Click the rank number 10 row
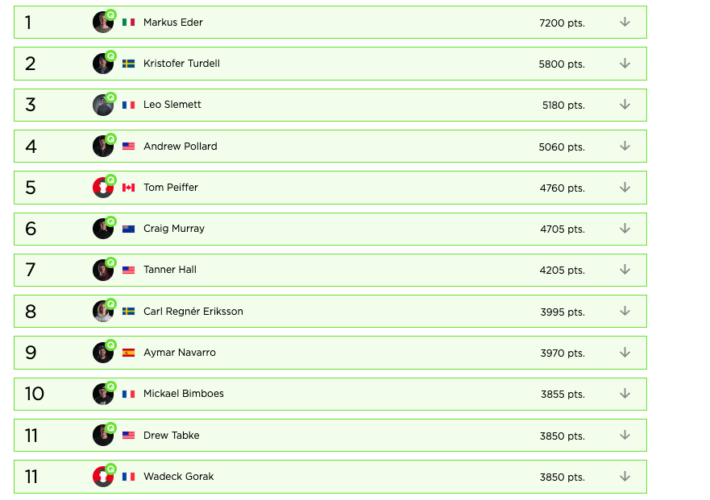The height and width of the screenshot is (500, 710). point(35,394)
